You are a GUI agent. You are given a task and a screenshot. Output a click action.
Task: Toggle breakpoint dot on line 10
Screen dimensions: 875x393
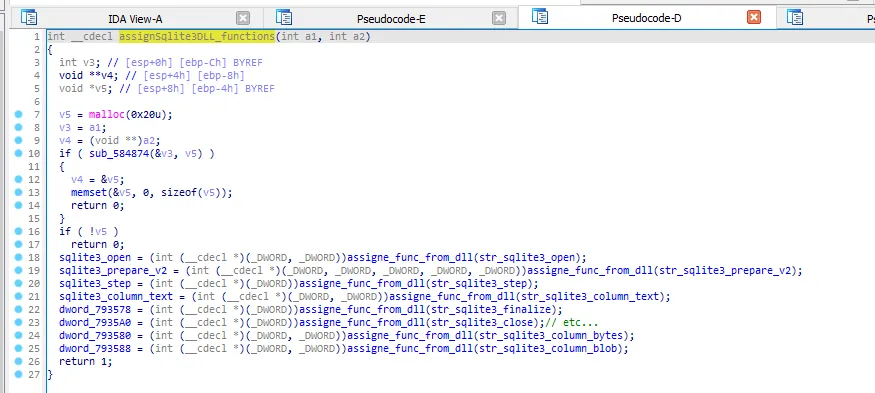pyautogui.click(x=18, y=153)
